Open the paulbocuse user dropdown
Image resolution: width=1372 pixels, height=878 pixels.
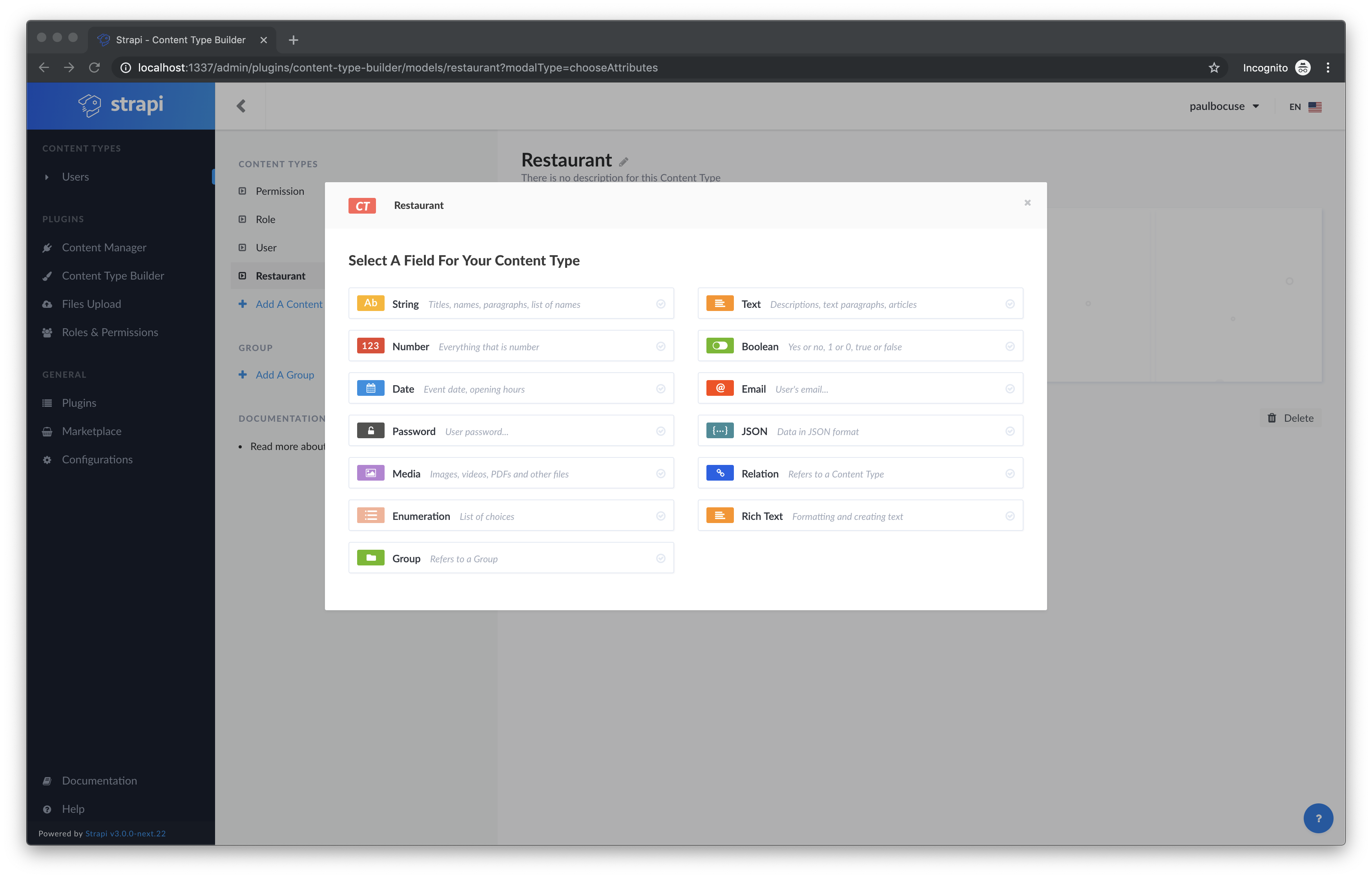click(x=1223, y=107)
